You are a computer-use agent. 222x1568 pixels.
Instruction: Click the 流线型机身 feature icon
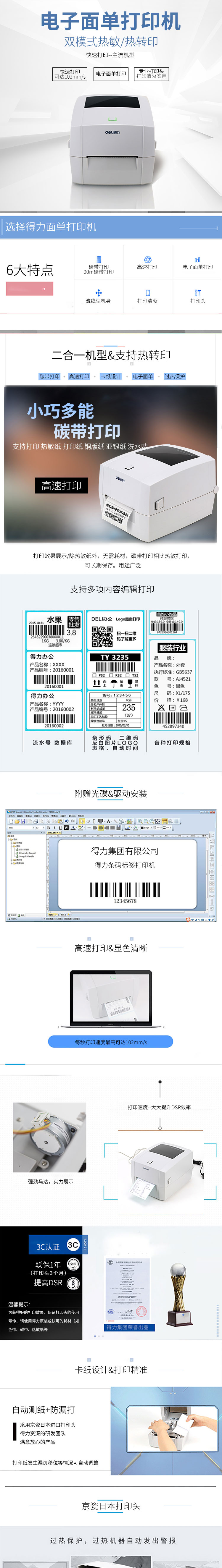[98, 293]
